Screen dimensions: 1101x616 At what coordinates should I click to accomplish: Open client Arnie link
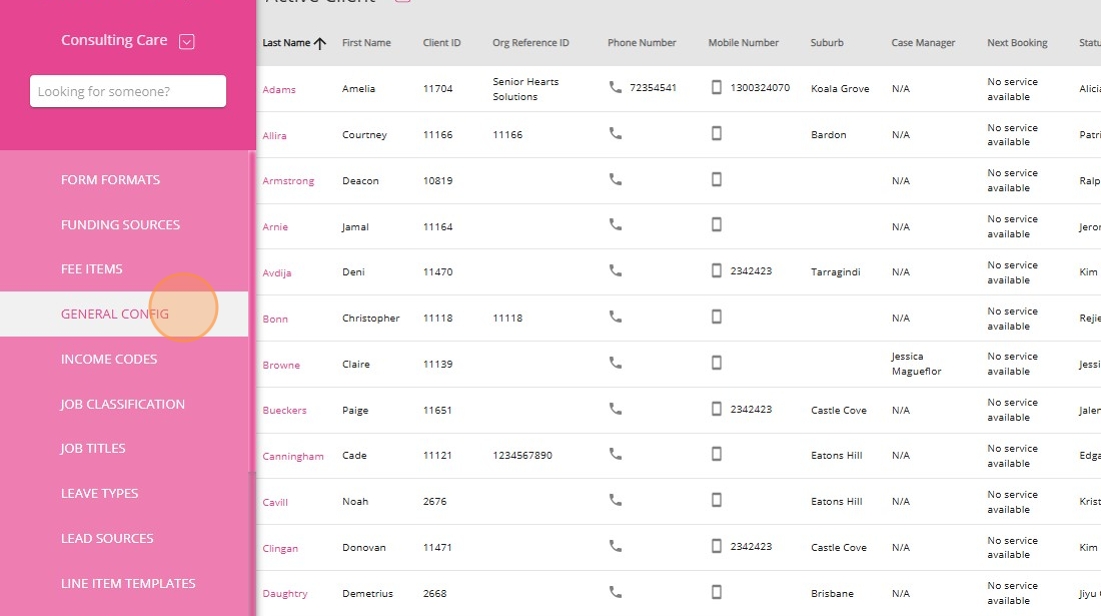coord(275,227)
